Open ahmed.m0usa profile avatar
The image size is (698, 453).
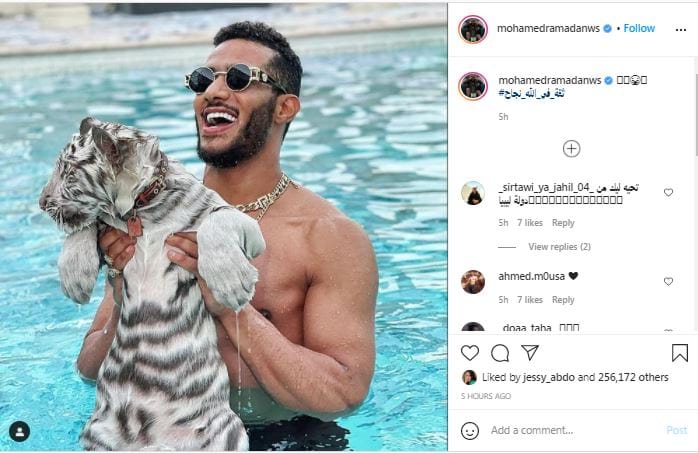[473, 282]
